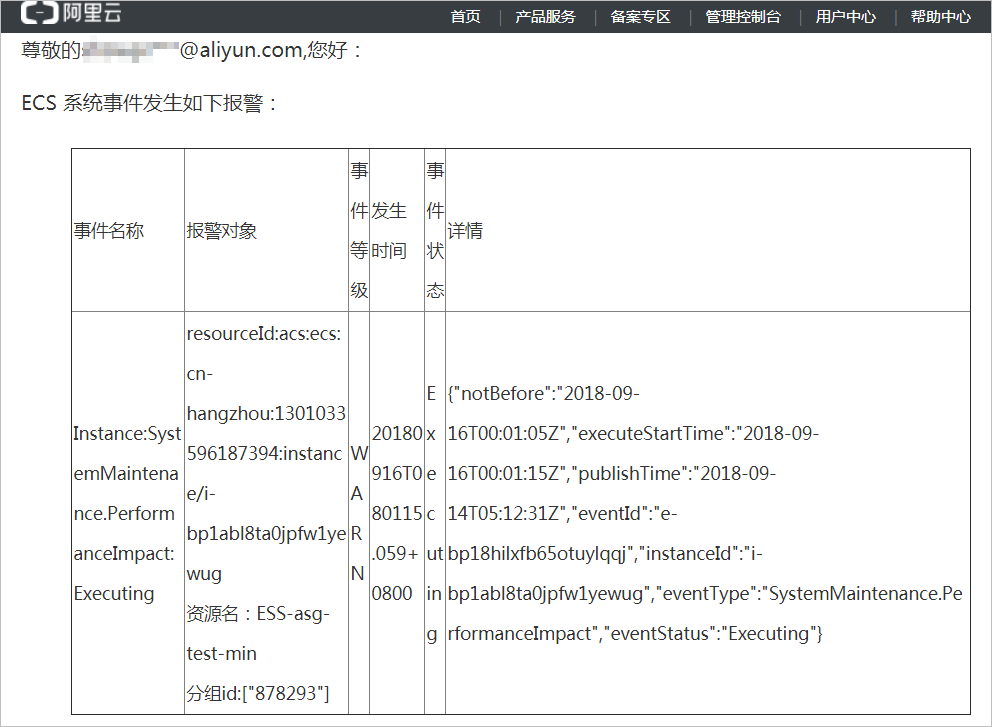The height and width of the screenshot is (727, 992).
Task: Click the Aliyun logo icon
Action: coord(39,12)
